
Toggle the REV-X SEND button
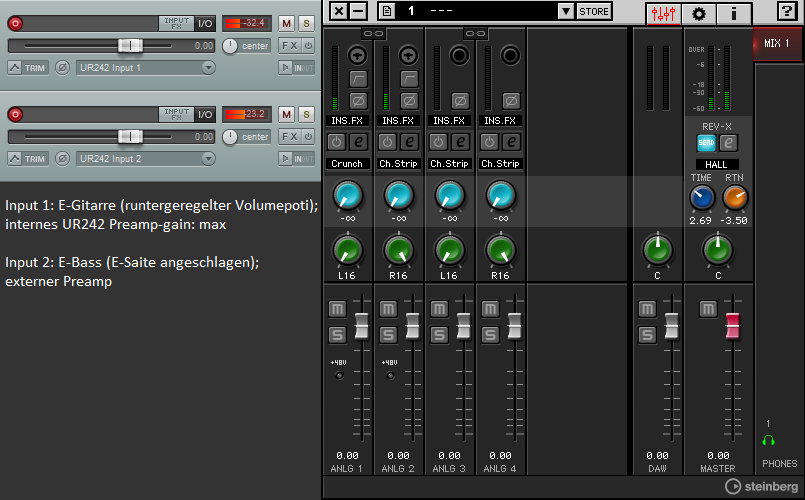[706, 143]
